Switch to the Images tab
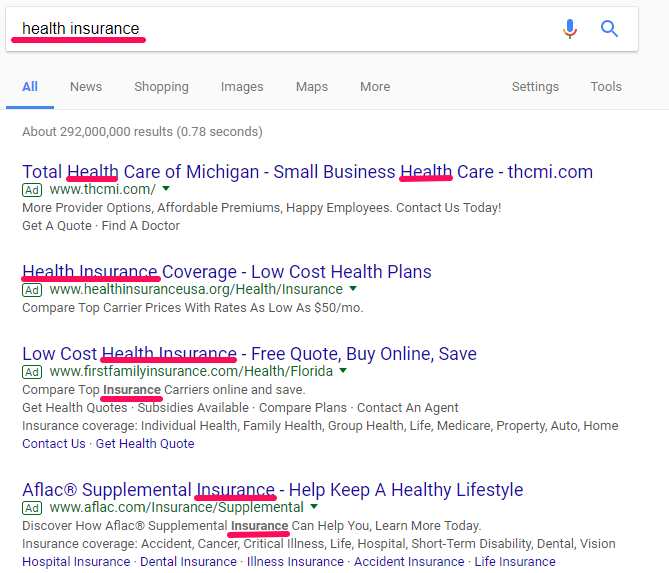This screenshot has width=669, height=573. pyautogui.click(x=242, y=87)
